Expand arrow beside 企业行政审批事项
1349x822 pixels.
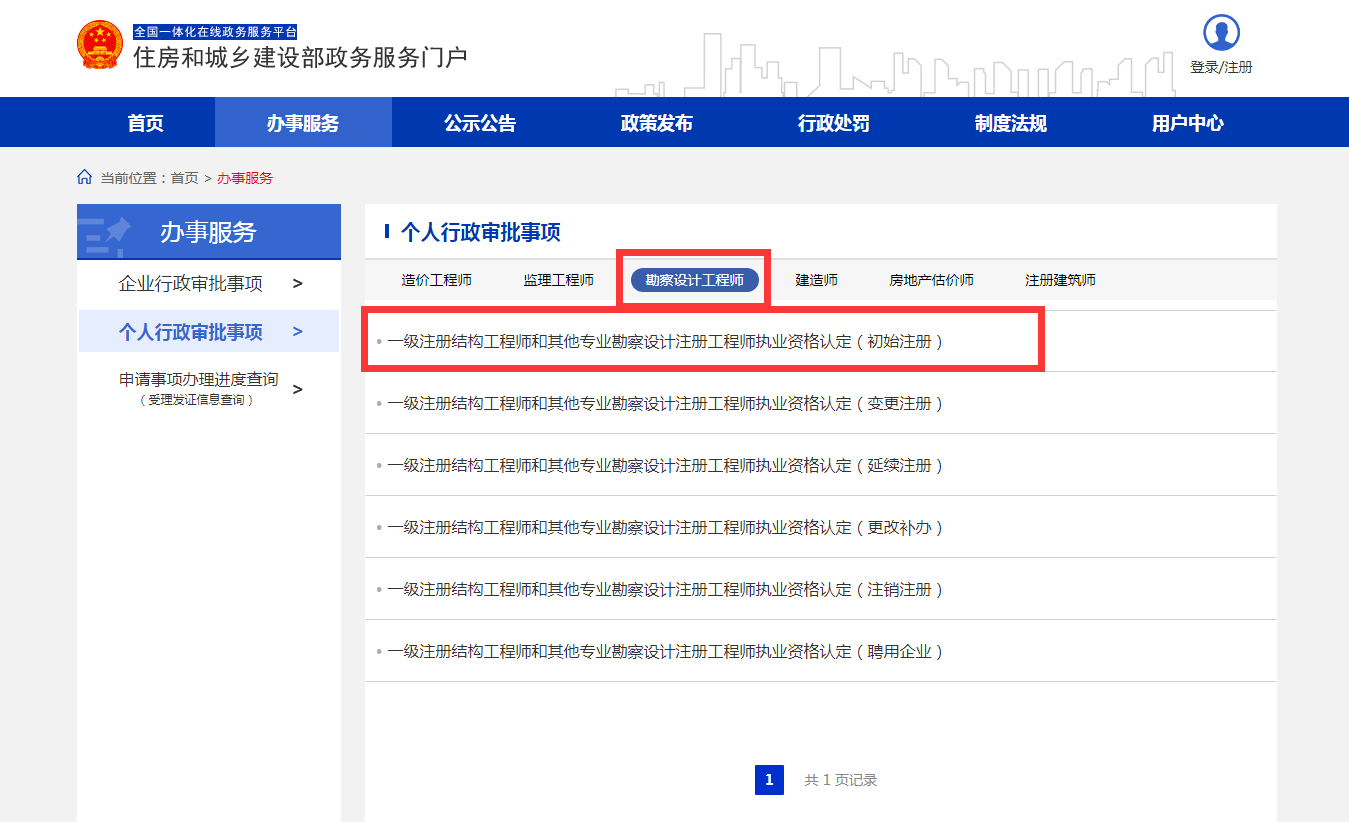[298, 284]
